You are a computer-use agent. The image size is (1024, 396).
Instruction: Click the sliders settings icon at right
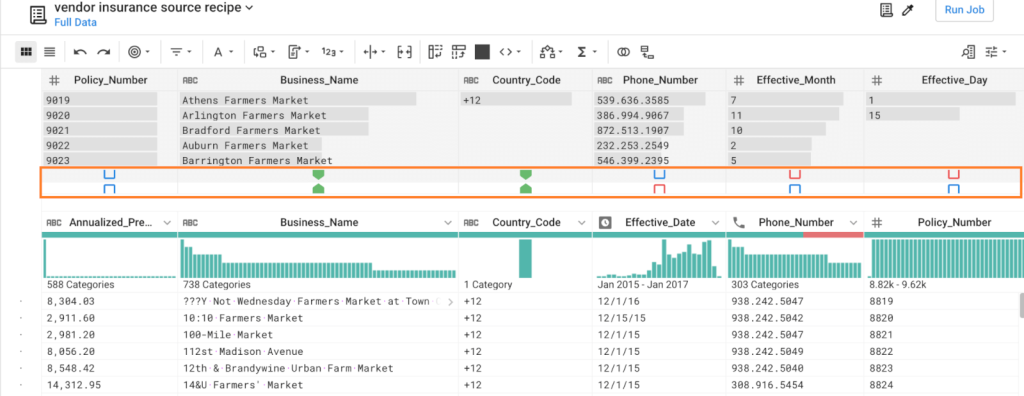997,52
